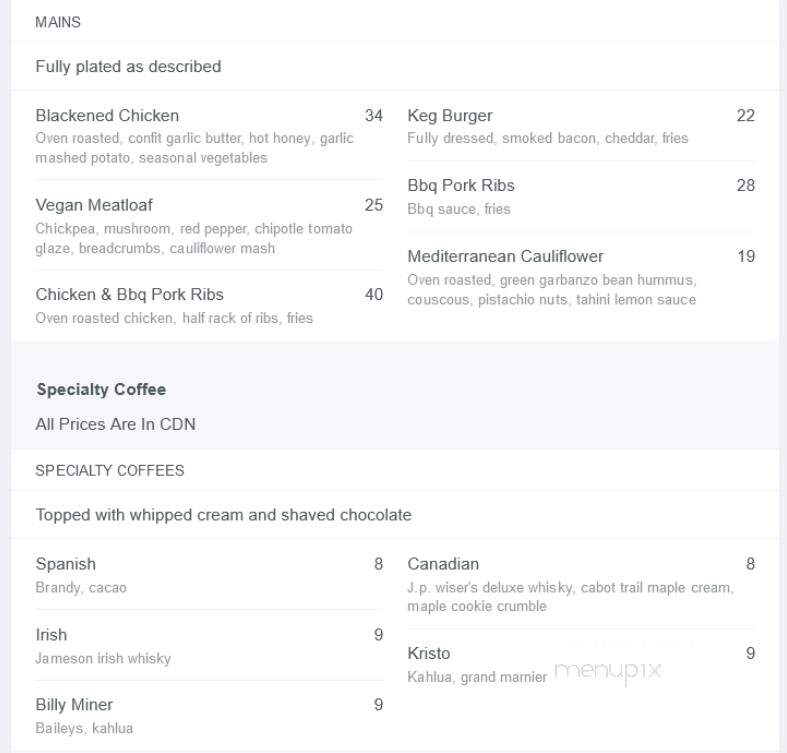Click the MAINS section header

[x=58, y=22]
